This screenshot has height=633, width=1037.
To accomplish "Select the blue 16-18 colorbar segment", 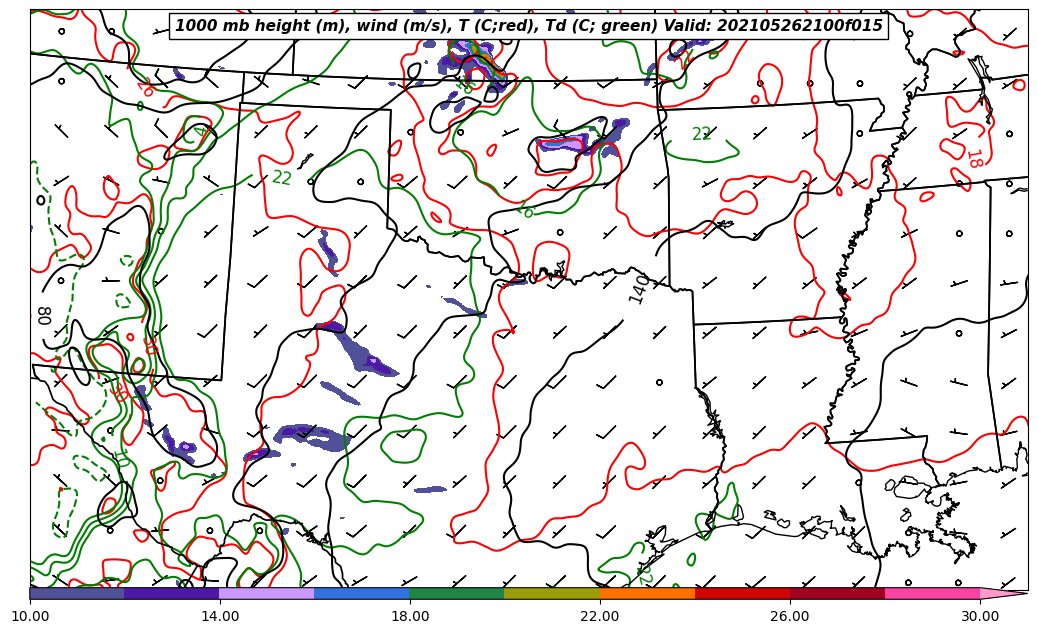I will (x=362, y=593).
